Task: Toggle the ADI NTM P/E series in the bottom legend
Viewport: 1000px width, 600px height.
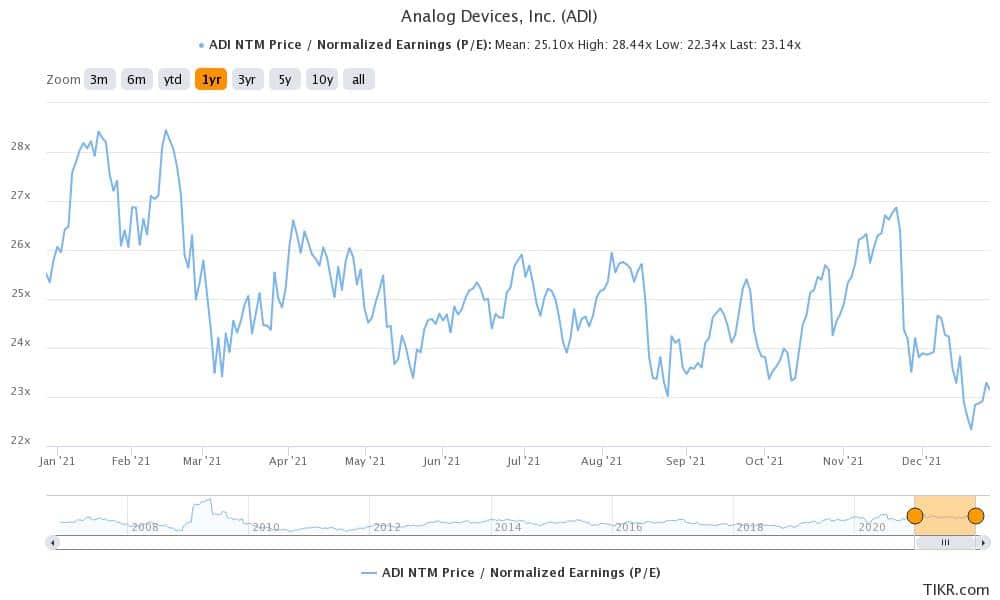Action: pos(511,573)
